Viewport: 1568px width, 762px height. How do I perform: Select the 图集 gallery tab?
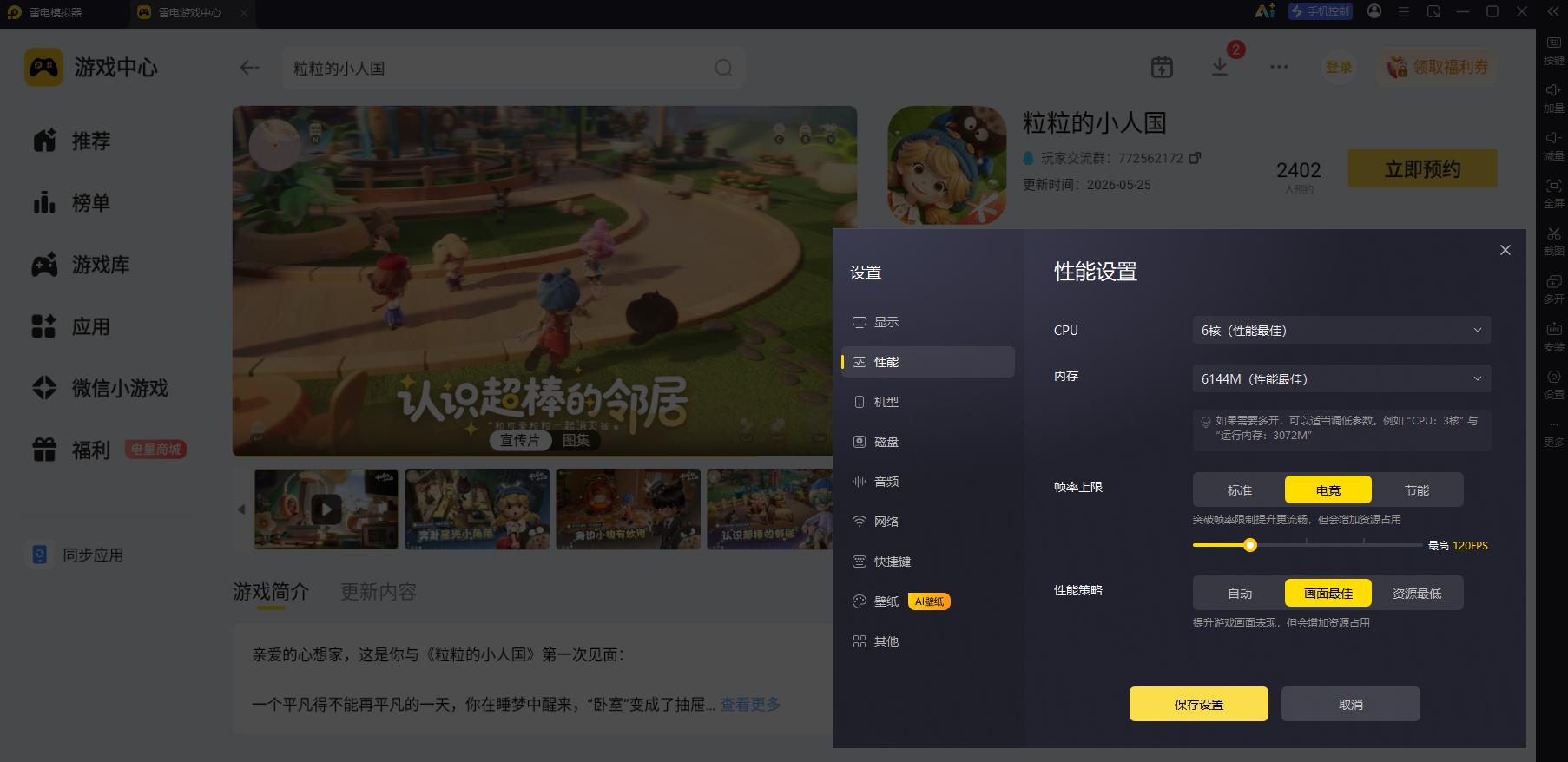[576, 440]
